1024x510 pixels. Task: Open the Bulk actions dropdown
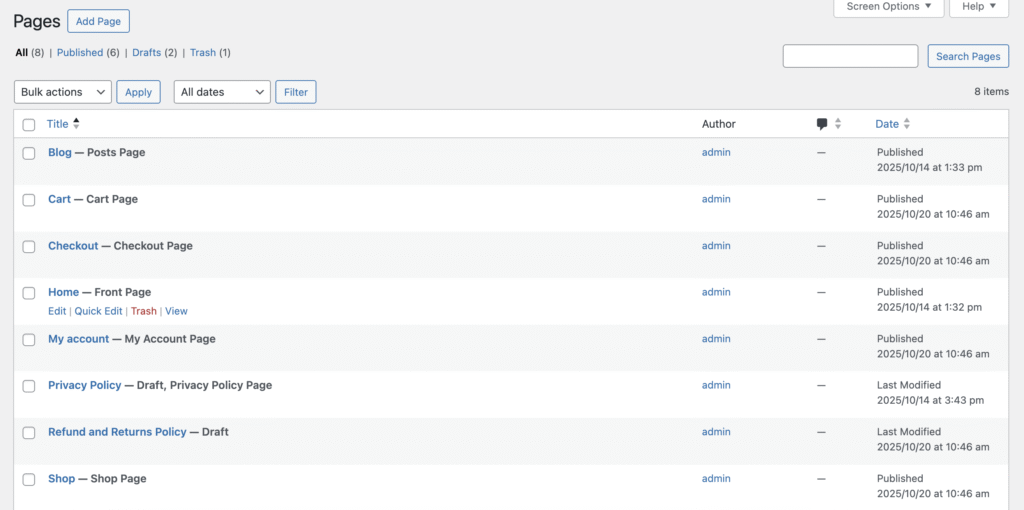[x=62, y=92]
